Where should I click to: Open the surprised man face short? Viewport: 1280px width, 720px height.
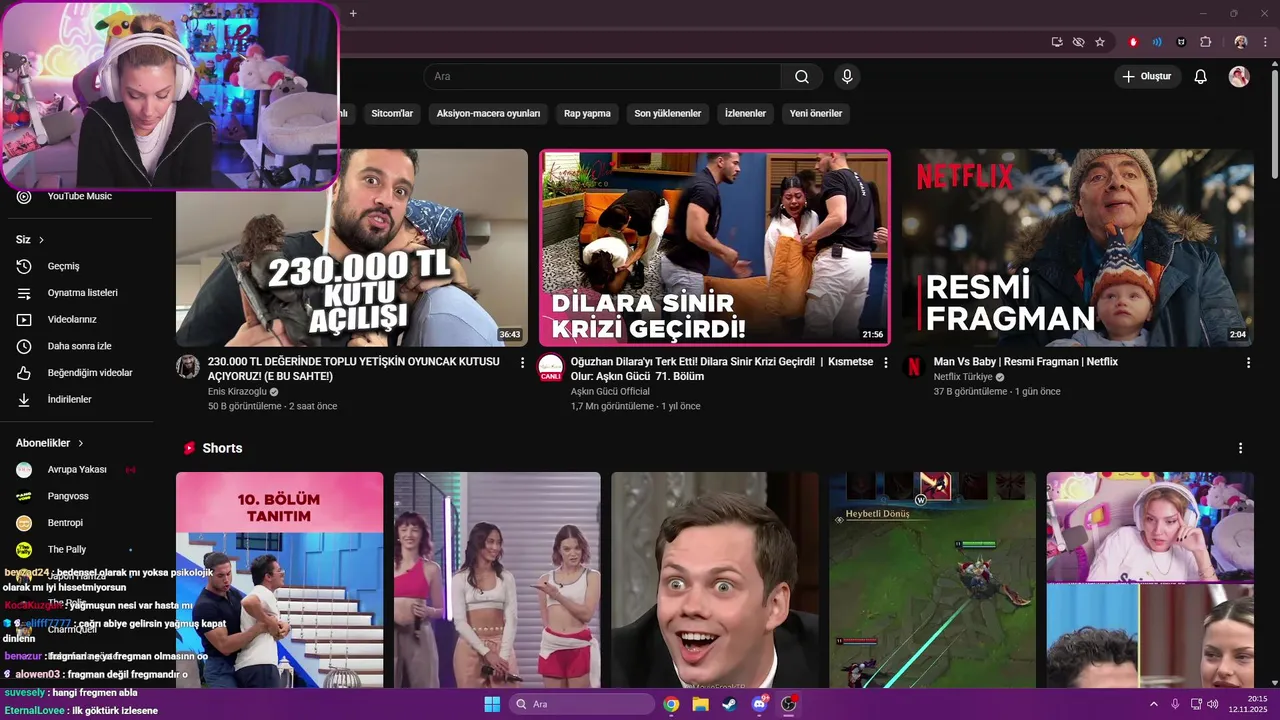[714, 580]
